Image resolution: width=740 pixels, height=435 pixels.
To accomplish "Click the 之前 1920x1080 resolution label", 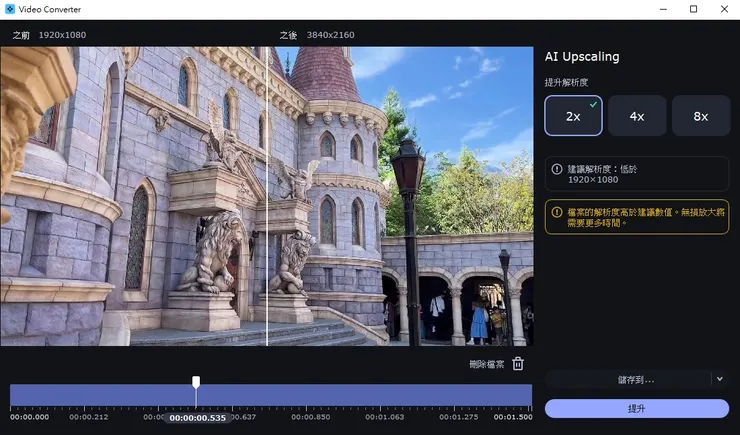I will pos(49,35).
